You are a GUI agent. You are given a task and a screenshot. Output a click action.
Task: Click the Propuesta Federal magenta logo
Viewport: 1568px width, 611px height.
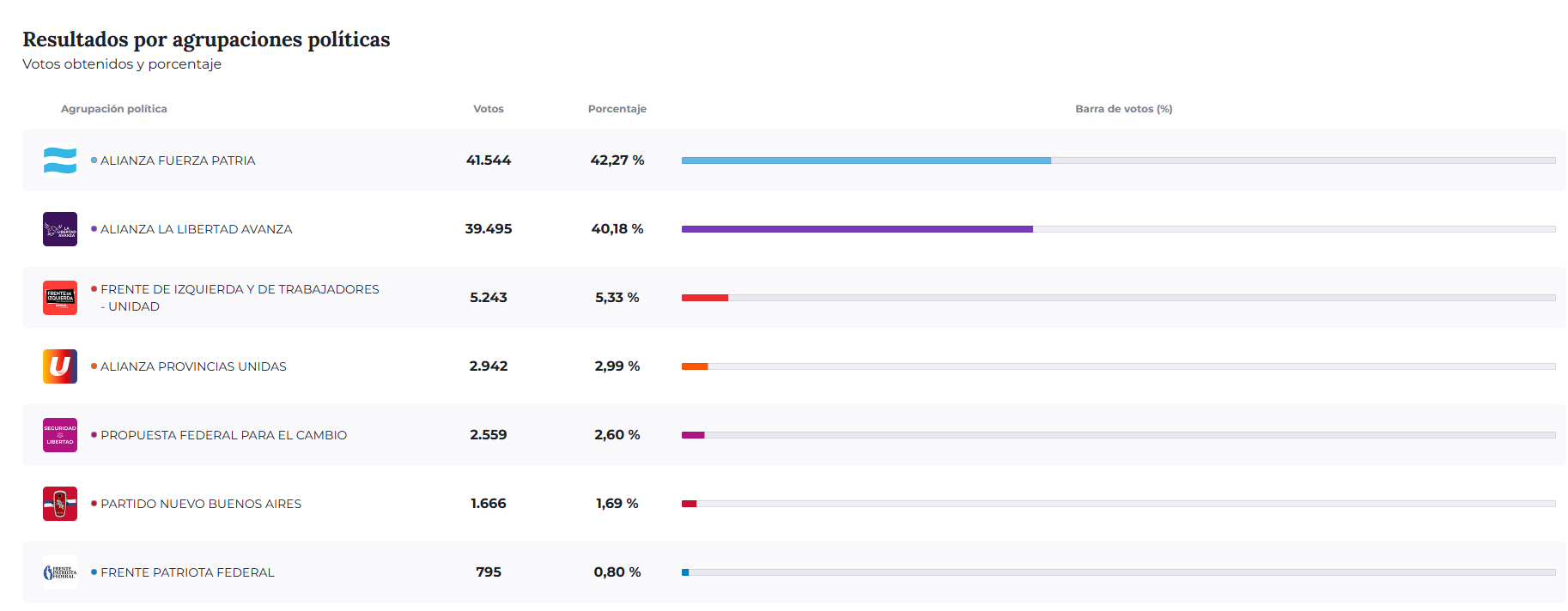click(x=60, y=435)
